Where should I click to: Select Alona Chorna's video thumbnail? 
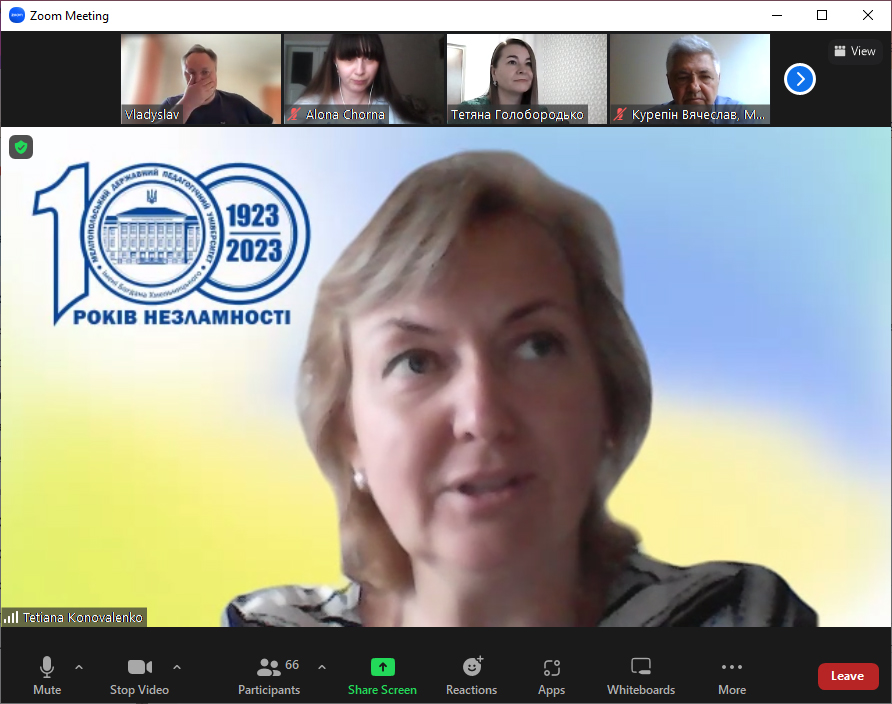(x=364, y=79)
